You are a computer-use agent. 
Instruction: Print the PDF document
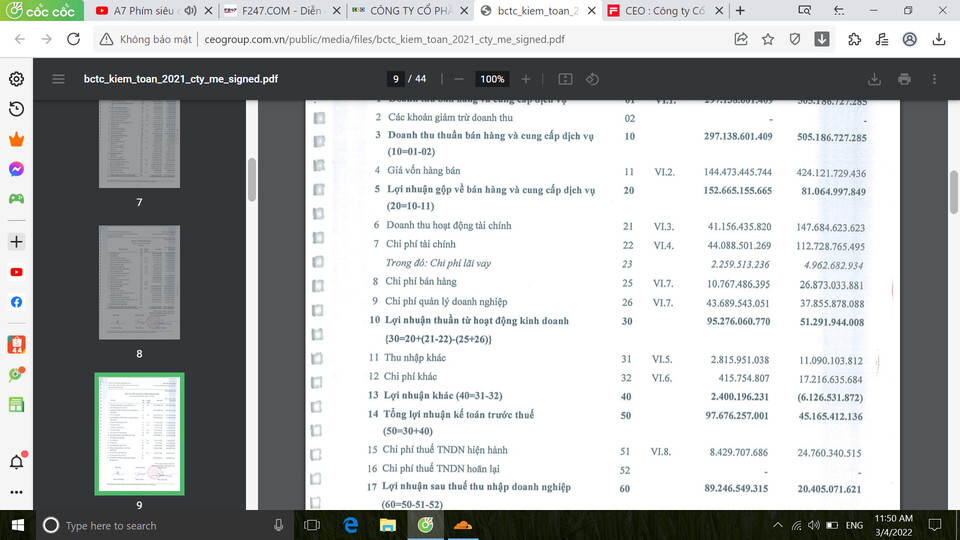click(904, 79)
